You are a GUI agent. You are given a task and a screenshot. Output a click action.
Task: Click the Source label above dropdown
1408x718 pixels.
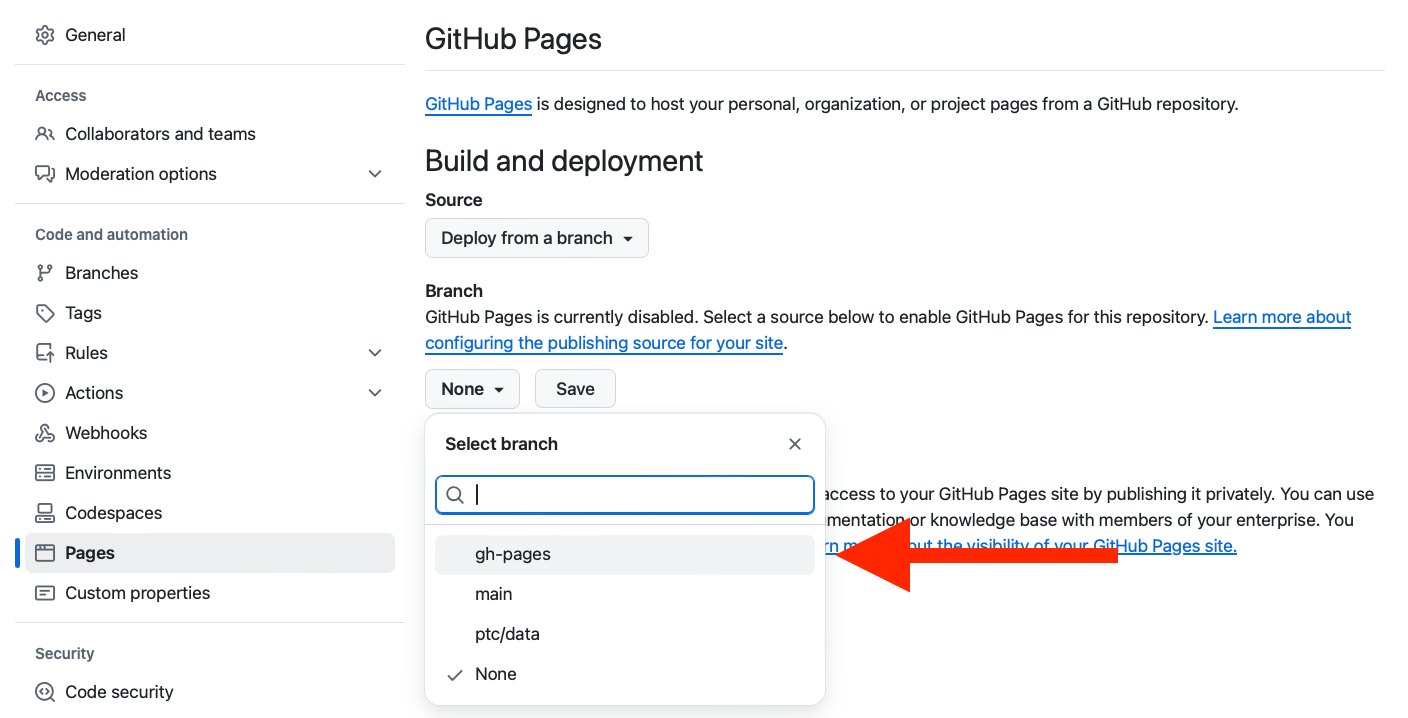[453, 200]
